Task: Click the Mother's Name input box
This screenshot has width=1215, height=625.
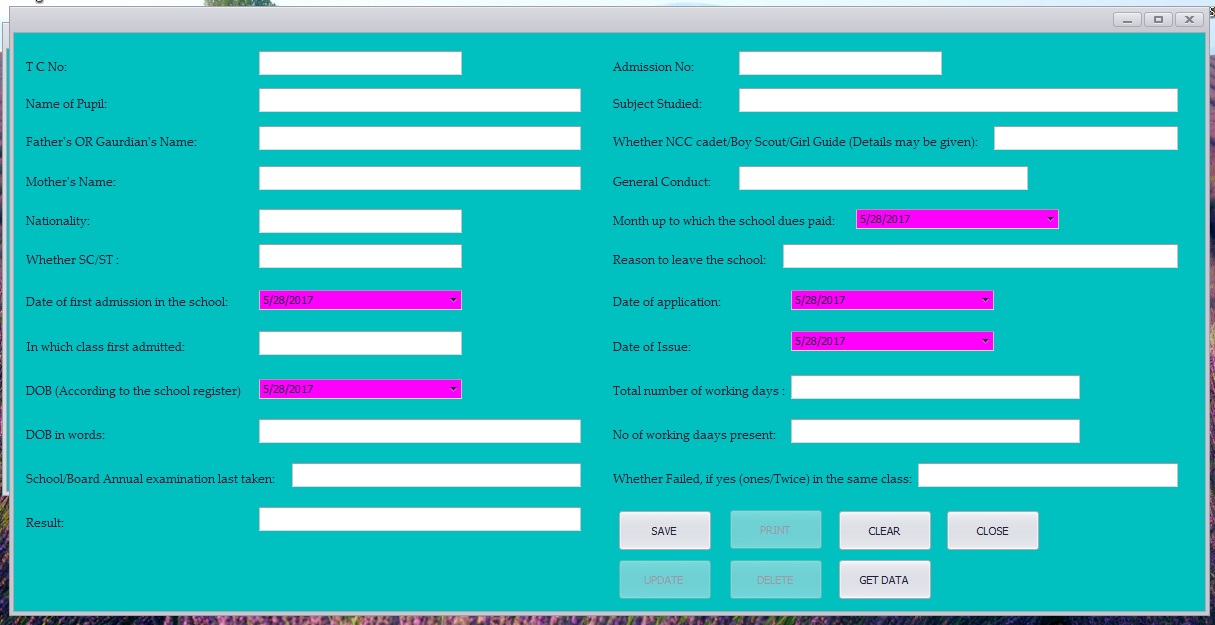Action: pos(420,178)
